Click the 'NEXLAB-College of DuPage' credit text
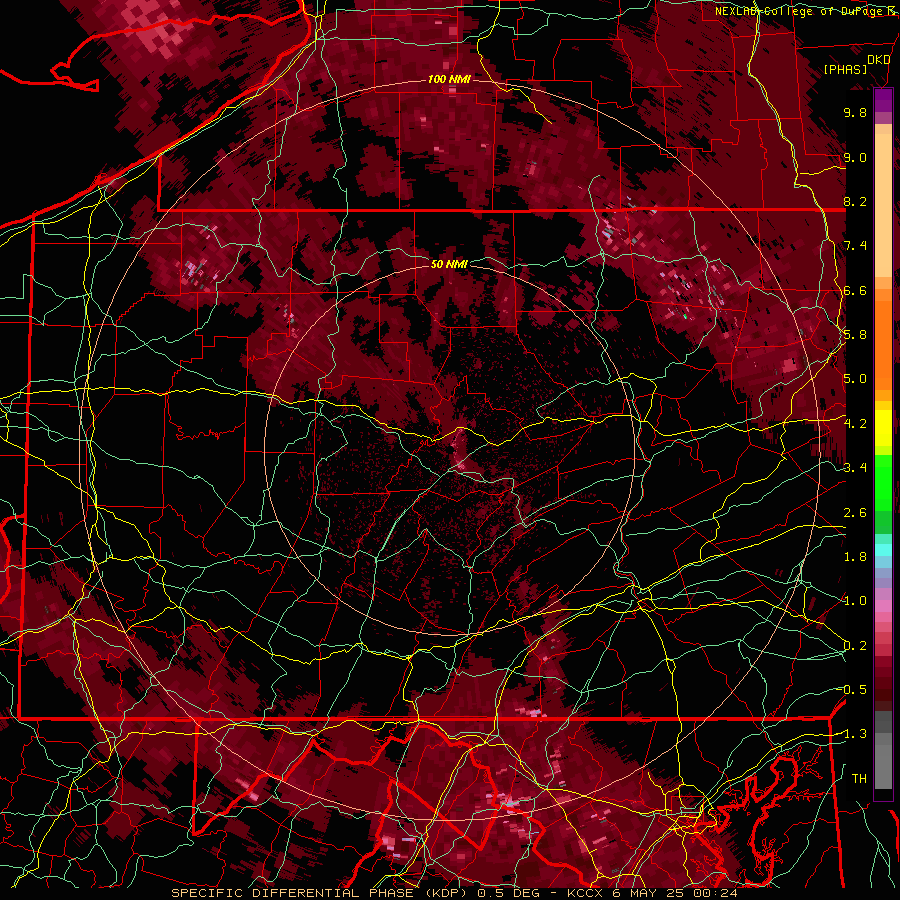This screenshot has height=900, width=900. tap(800, 11)
